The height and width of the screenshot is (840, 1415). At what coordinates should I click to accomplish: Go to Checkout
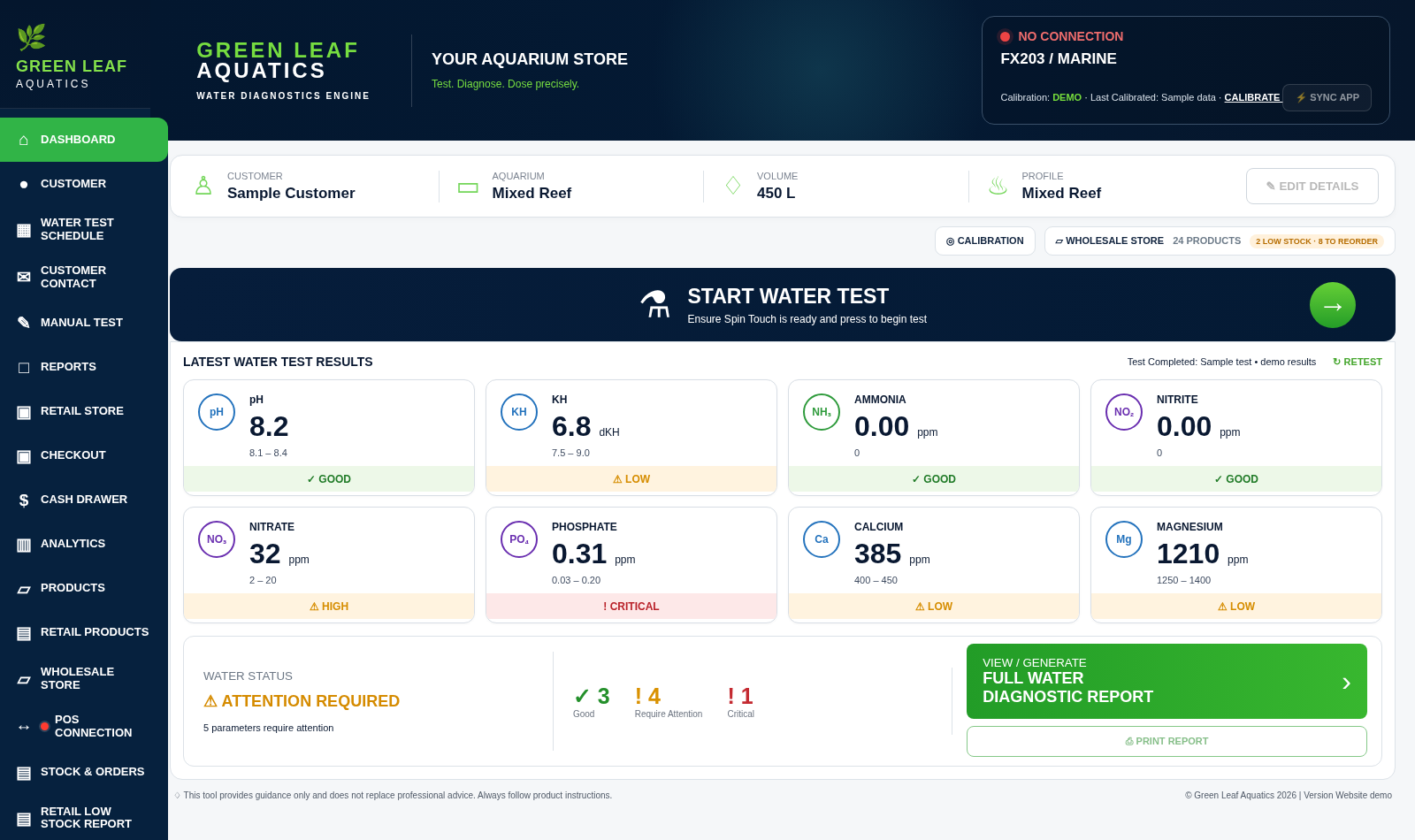pos(84,455)
